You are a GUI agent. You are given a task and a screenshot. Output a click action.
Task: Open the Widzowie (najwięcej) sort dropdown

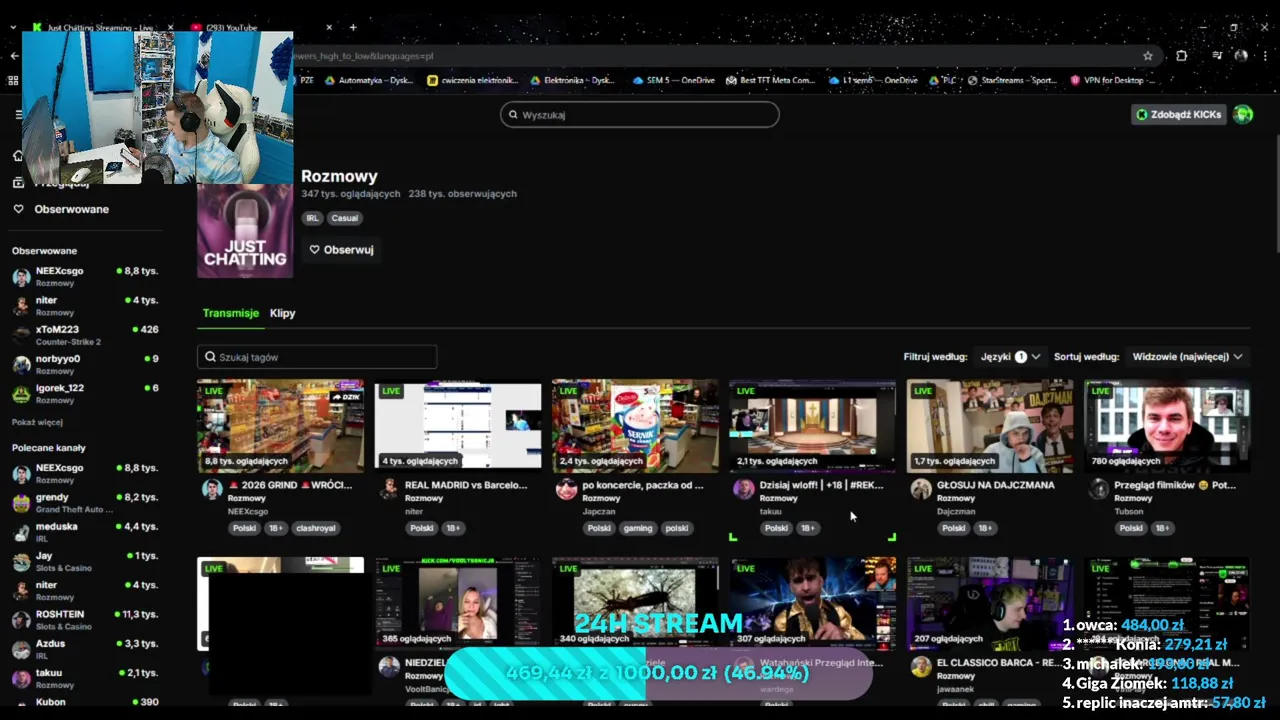tap(1187, 356)
